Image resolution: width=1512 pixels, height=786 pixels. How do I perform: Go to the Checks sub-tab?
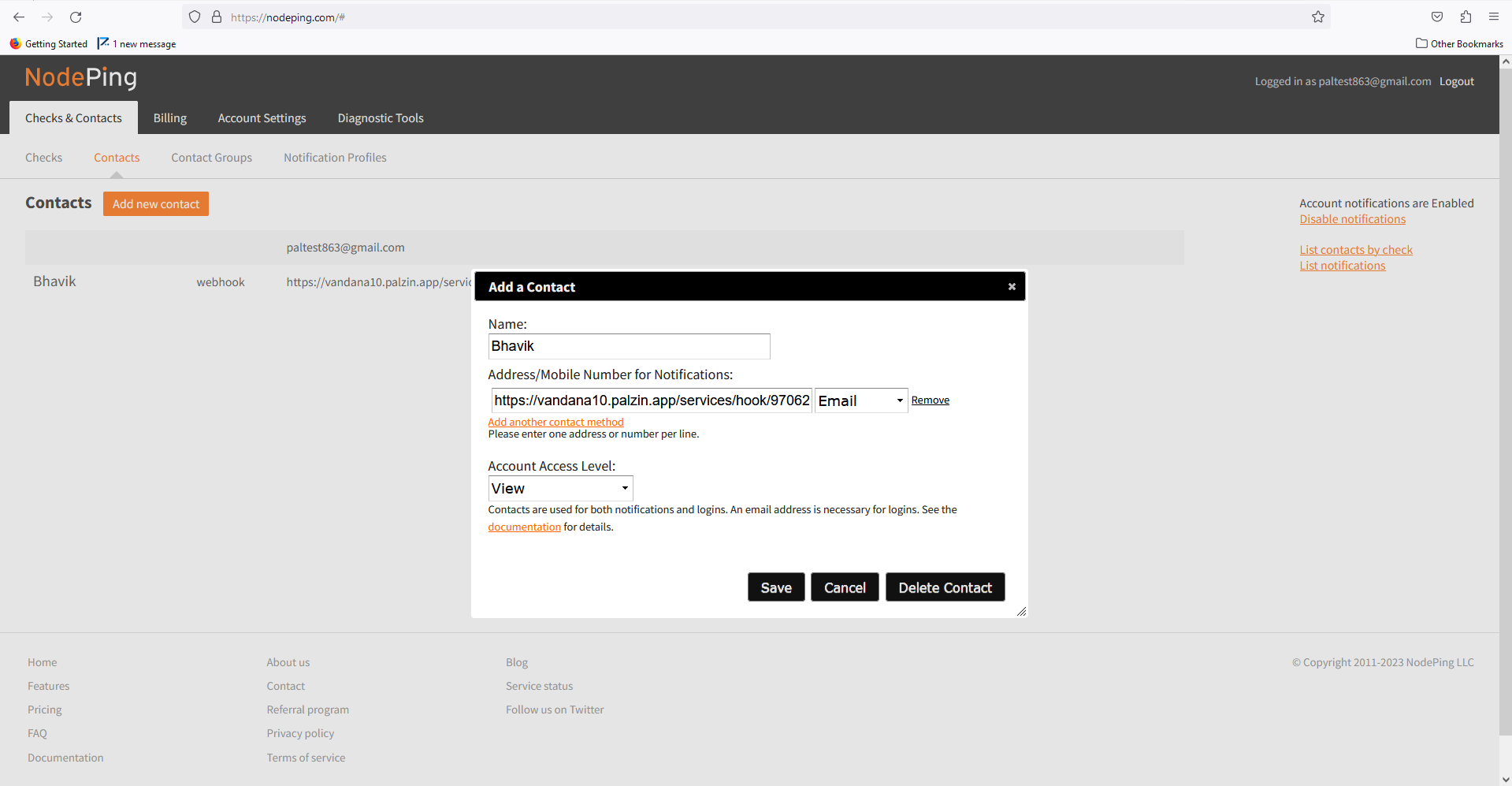(x=43, y=158)
